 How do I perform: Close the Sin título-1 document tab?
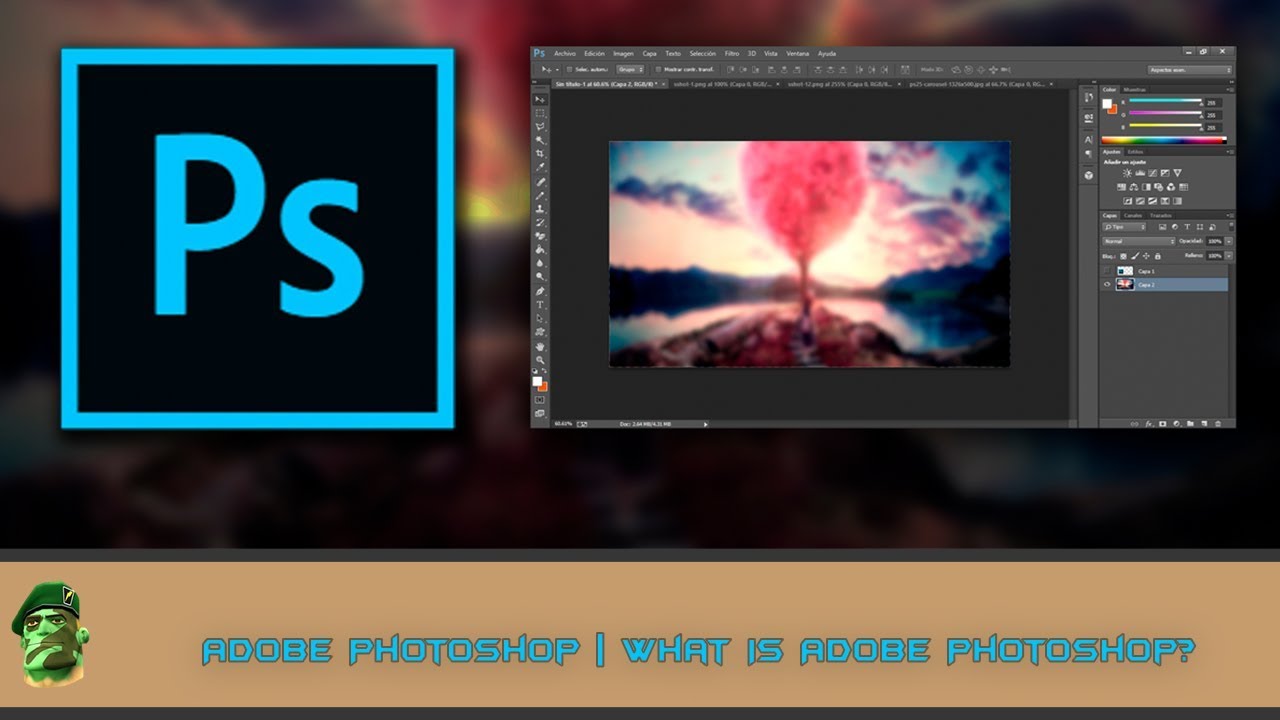pyautogui.click(x=661, y=85)
